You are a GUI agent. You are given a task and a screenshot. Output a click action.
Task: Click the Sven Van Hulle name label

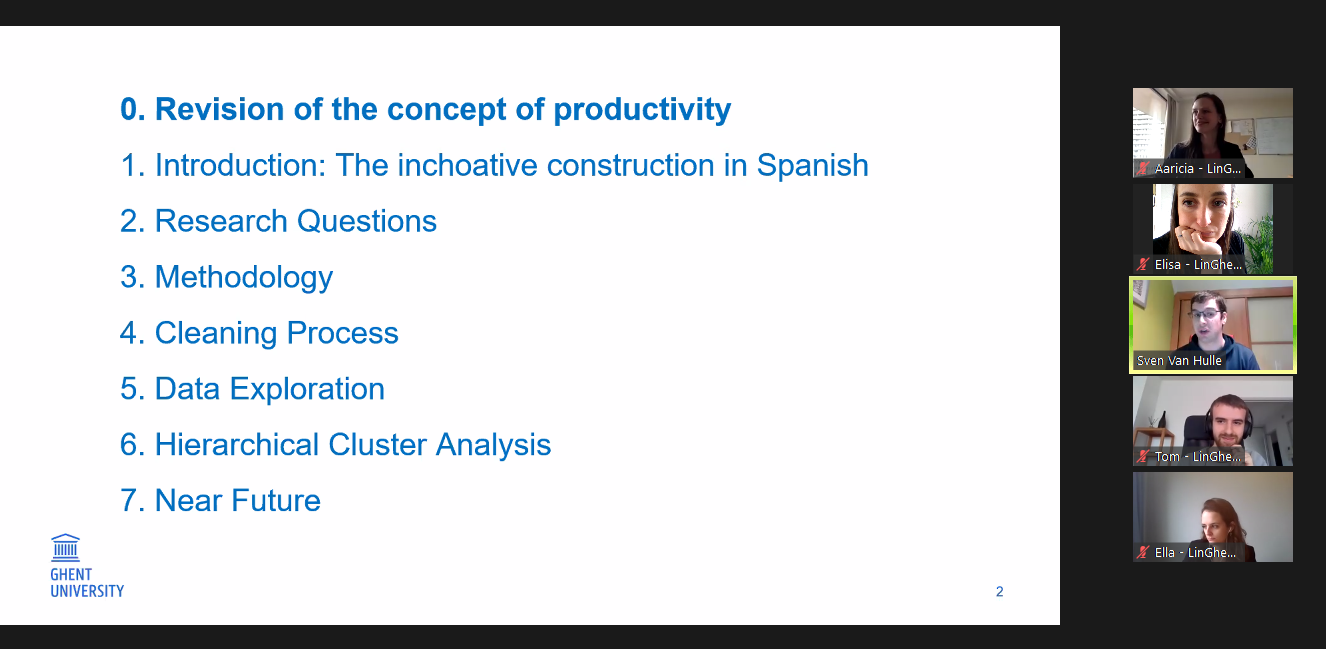(x=1179, y=361)
